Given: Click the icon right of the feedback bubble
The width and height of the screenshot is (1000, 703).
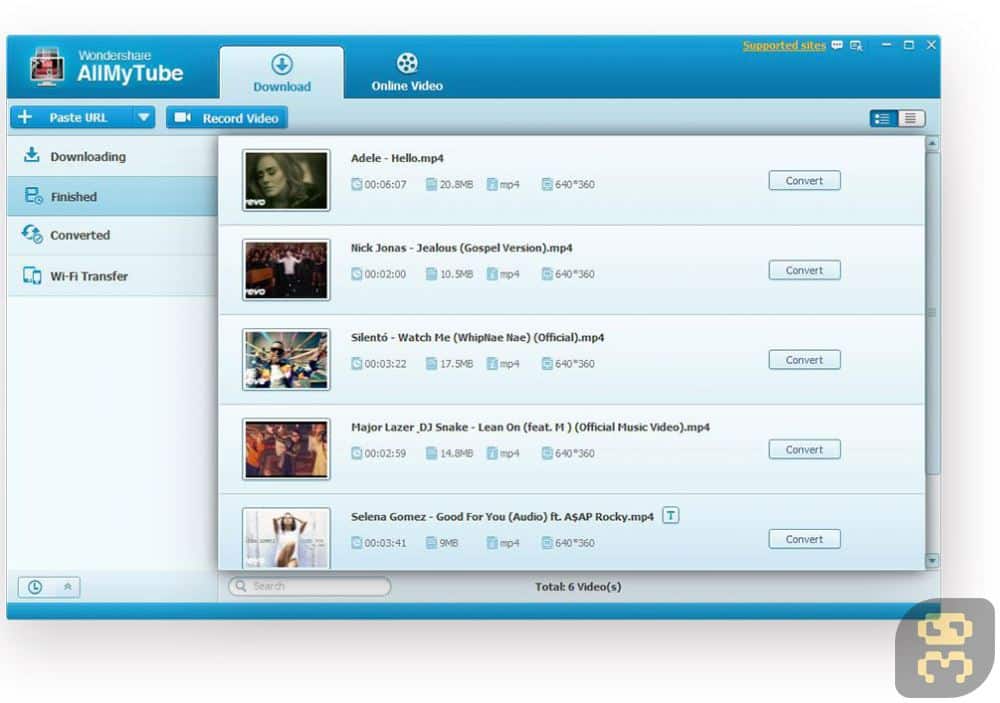Looking at the screenshot, I should (x=857, y=45).
